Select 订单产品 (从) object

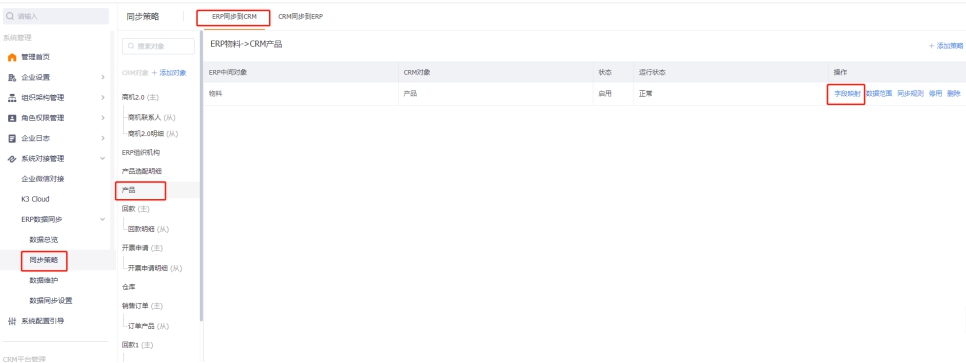click(148, 326)
